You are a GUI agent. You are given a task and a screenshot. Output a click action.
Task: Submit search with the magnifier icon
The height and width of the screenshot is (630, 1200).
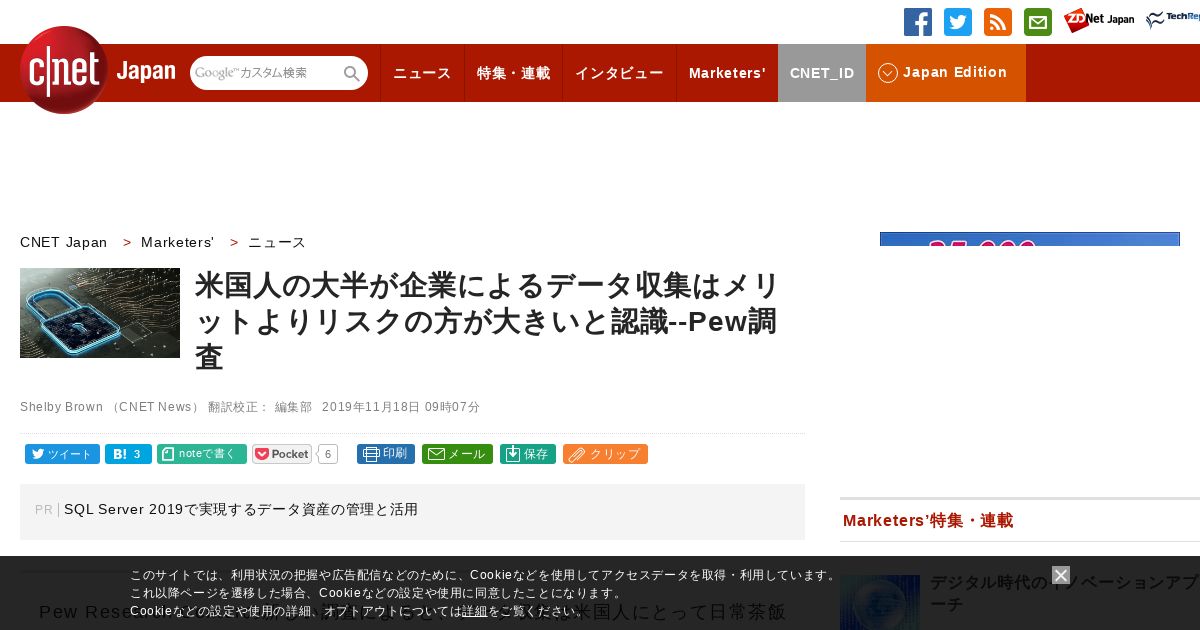click(352, 73)
